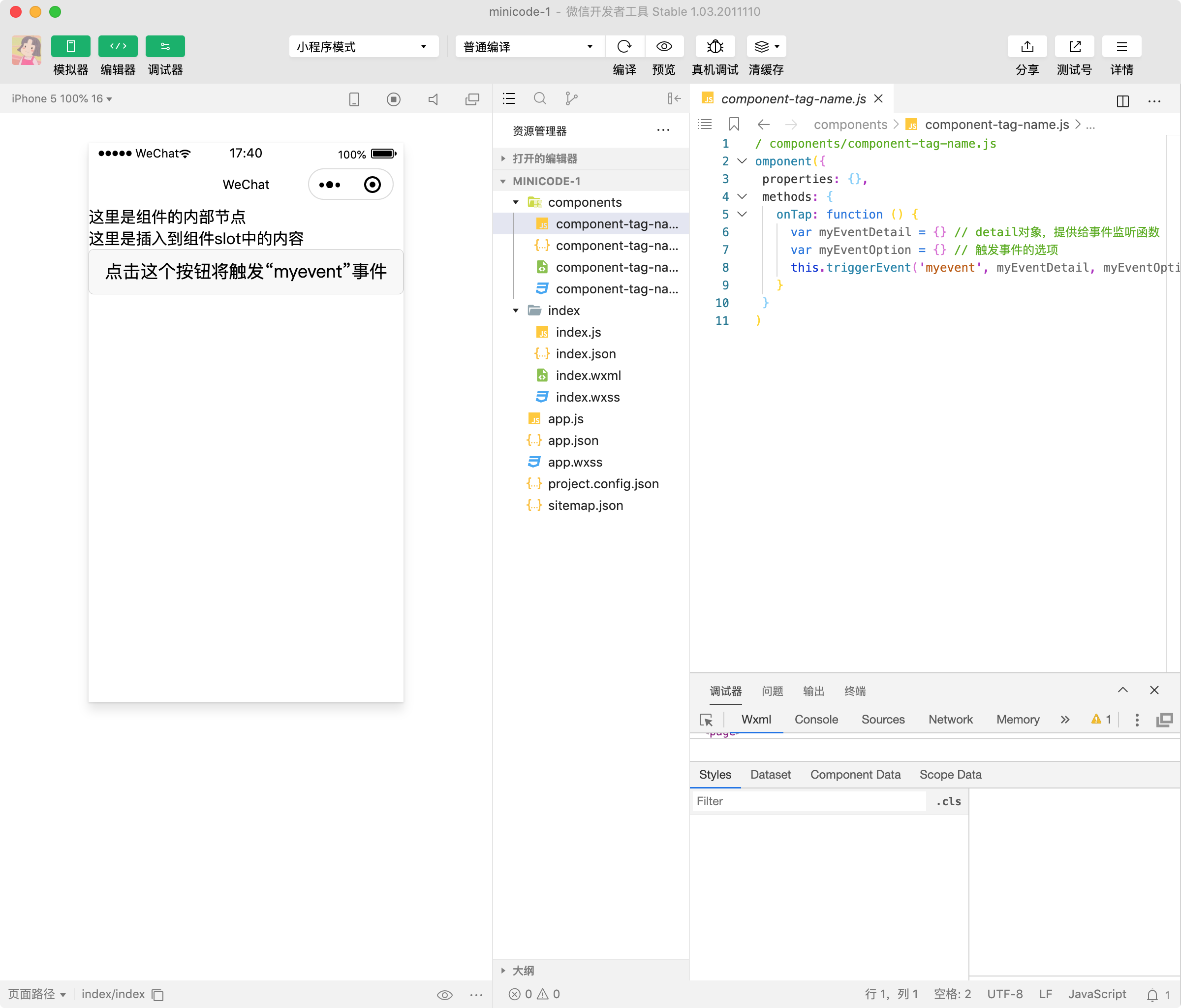Mute simulator sound speaker icon
The image size is (1181, 1008).
(x=433, y=99)
